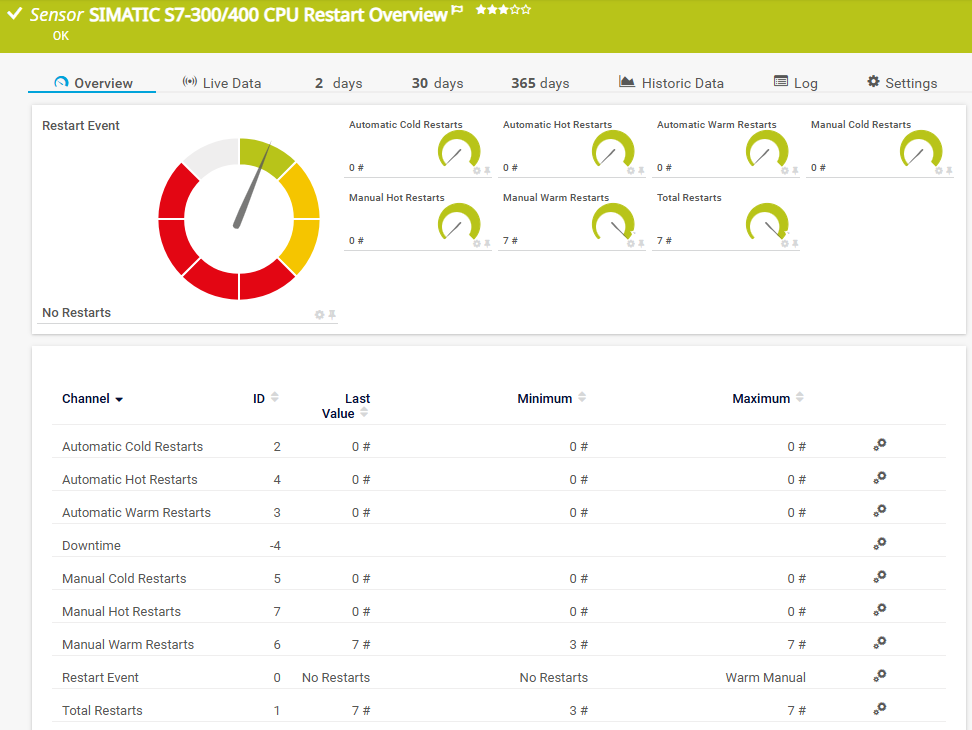The width and height of the screenshot is (972, 730).
Task: Click the Total Restarts channel link in table
Action: click(102, 711)
